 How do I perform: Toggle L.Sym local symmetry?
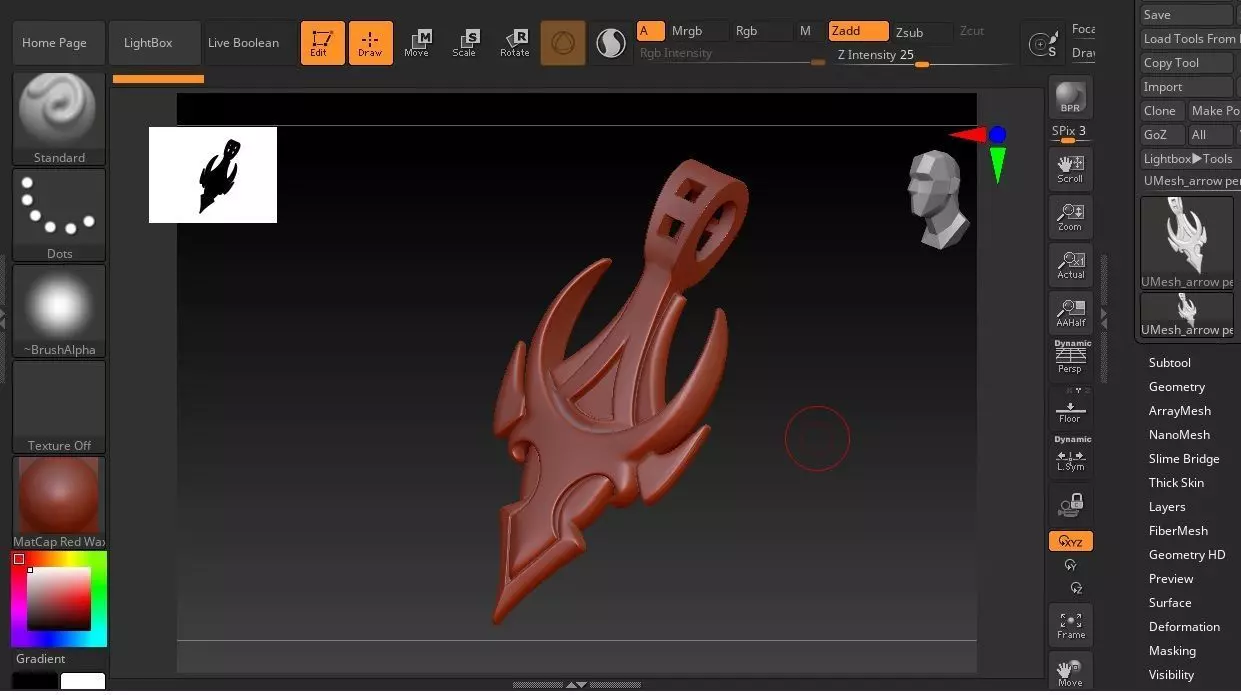1070,454
